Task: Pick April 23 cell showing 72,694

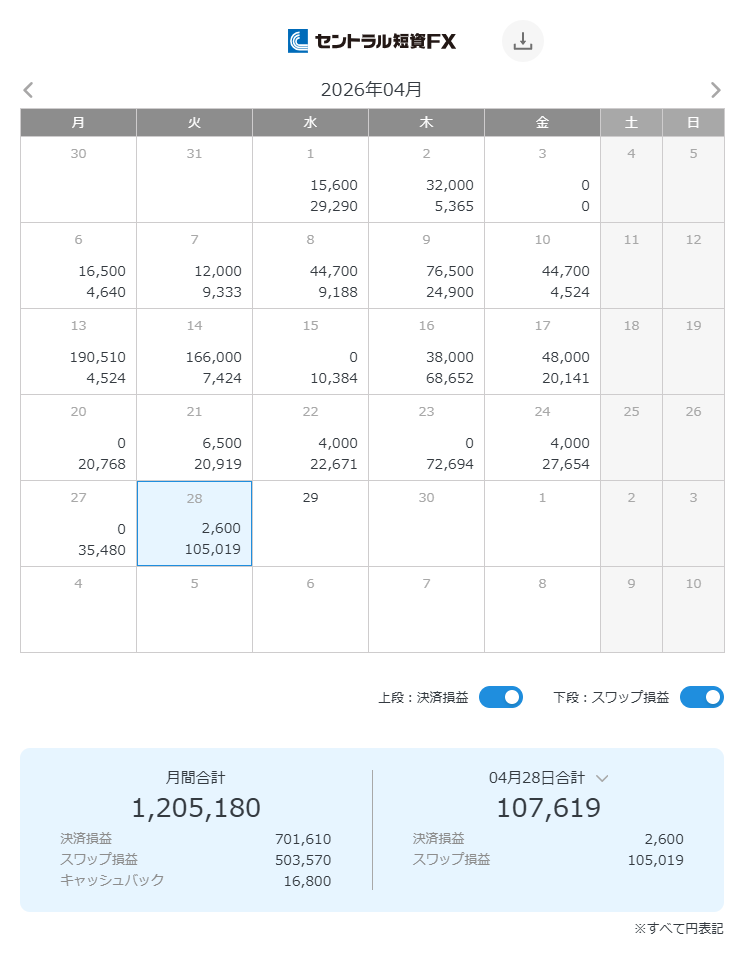Action: 426,437
